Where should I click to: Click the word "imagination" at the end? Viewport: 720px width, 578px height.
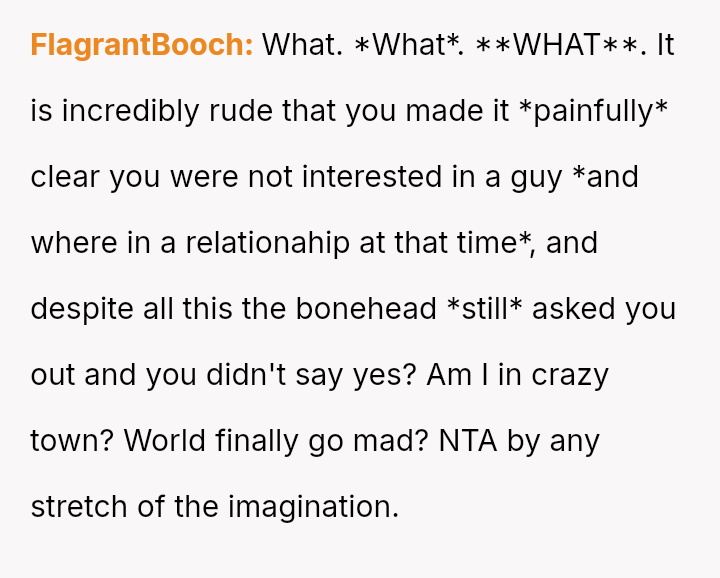click(313, 507)
